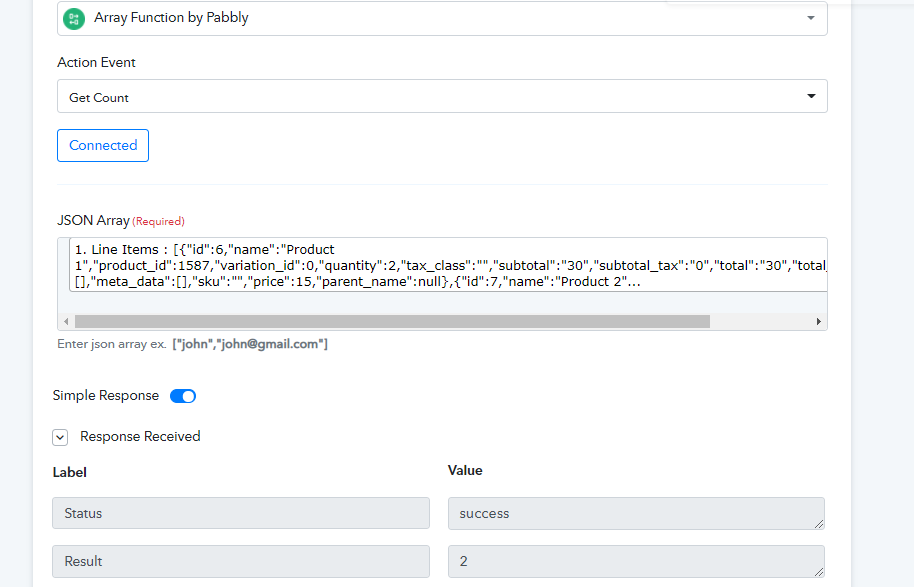This screenshot has height=587, width=914.
Task: Click the left scroll arrow under JSON Array
Action: pos(66,322)
